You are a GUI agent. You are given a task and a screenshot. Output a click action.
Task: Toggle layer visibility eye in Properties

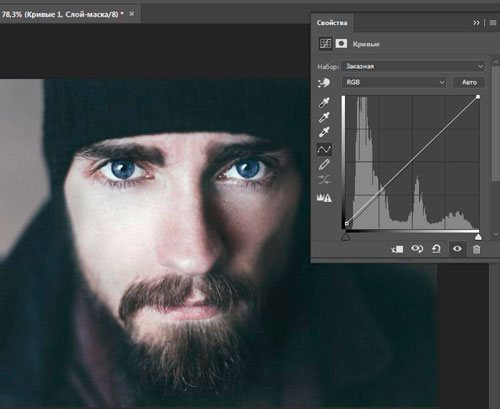(x=457, y=249)
